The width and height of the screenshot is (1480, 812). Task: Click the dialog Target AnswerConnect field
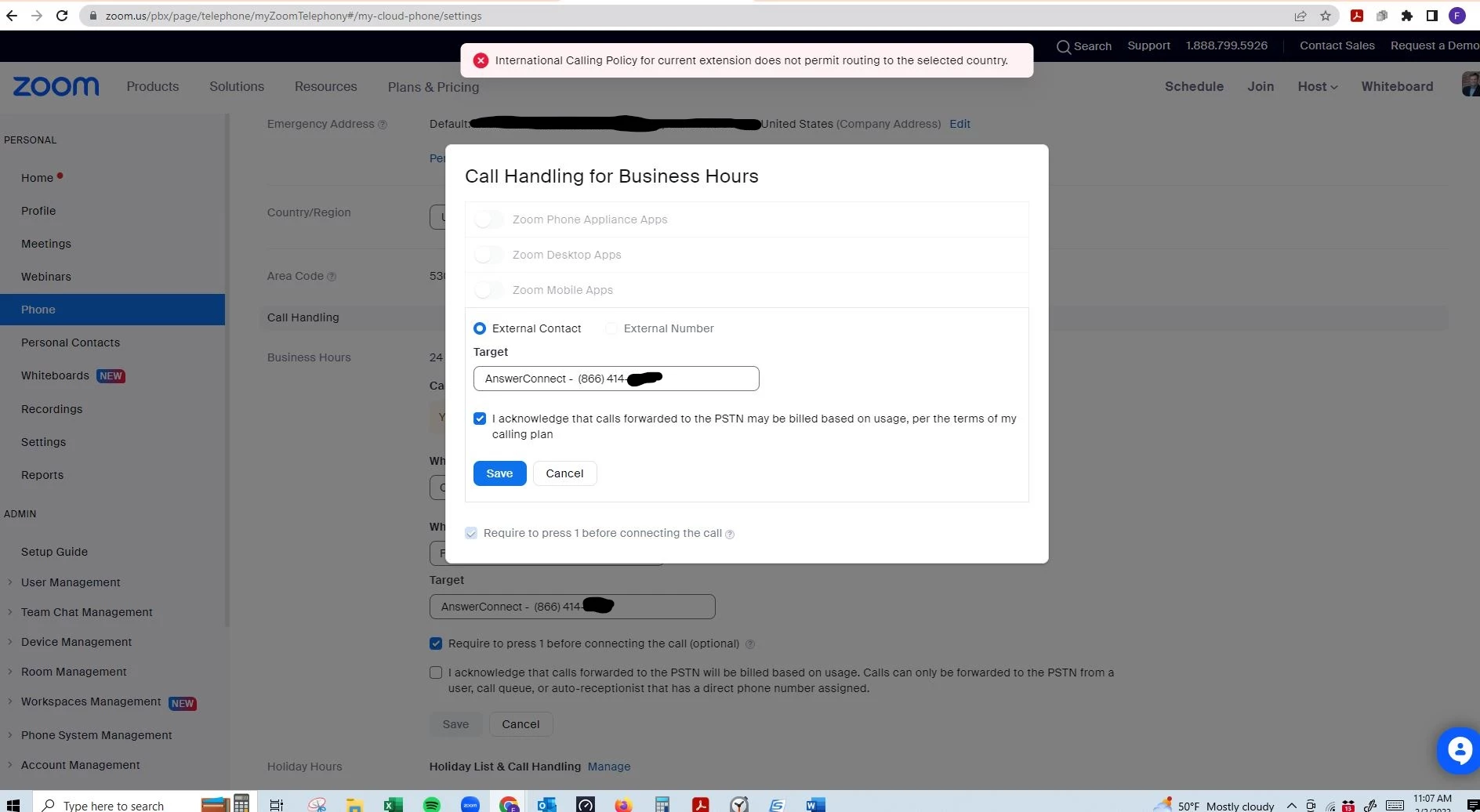point(616,379)
